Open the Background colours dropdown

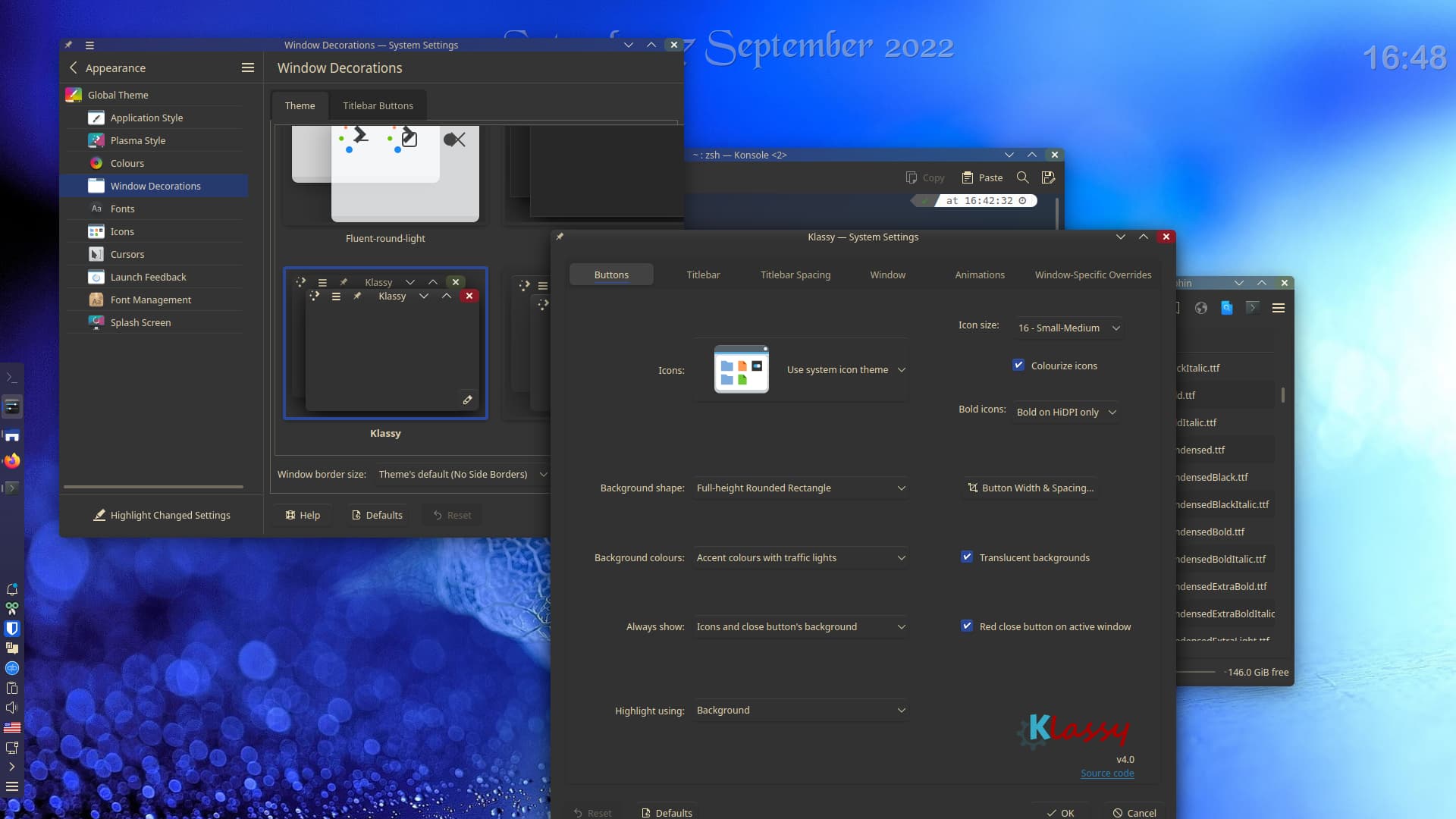pyautogui.click(x=800, y=557)
